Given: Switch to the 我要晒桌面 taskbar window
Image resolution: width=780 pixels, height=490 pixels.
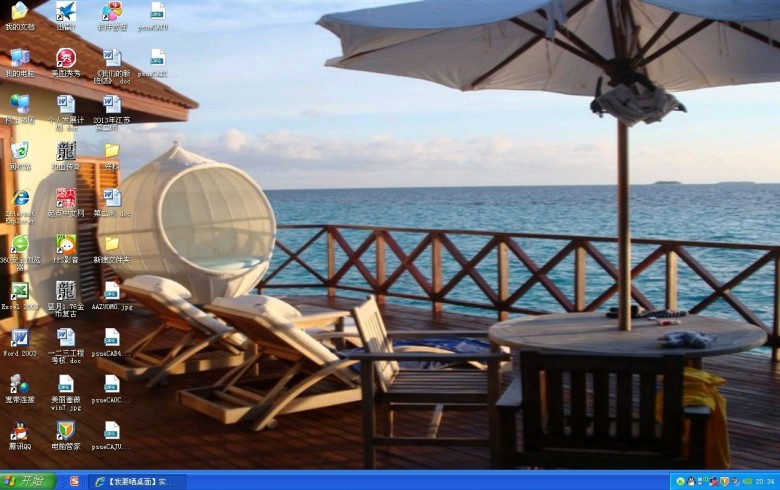Looking at the screenshot, I should (x=137, y=481).
